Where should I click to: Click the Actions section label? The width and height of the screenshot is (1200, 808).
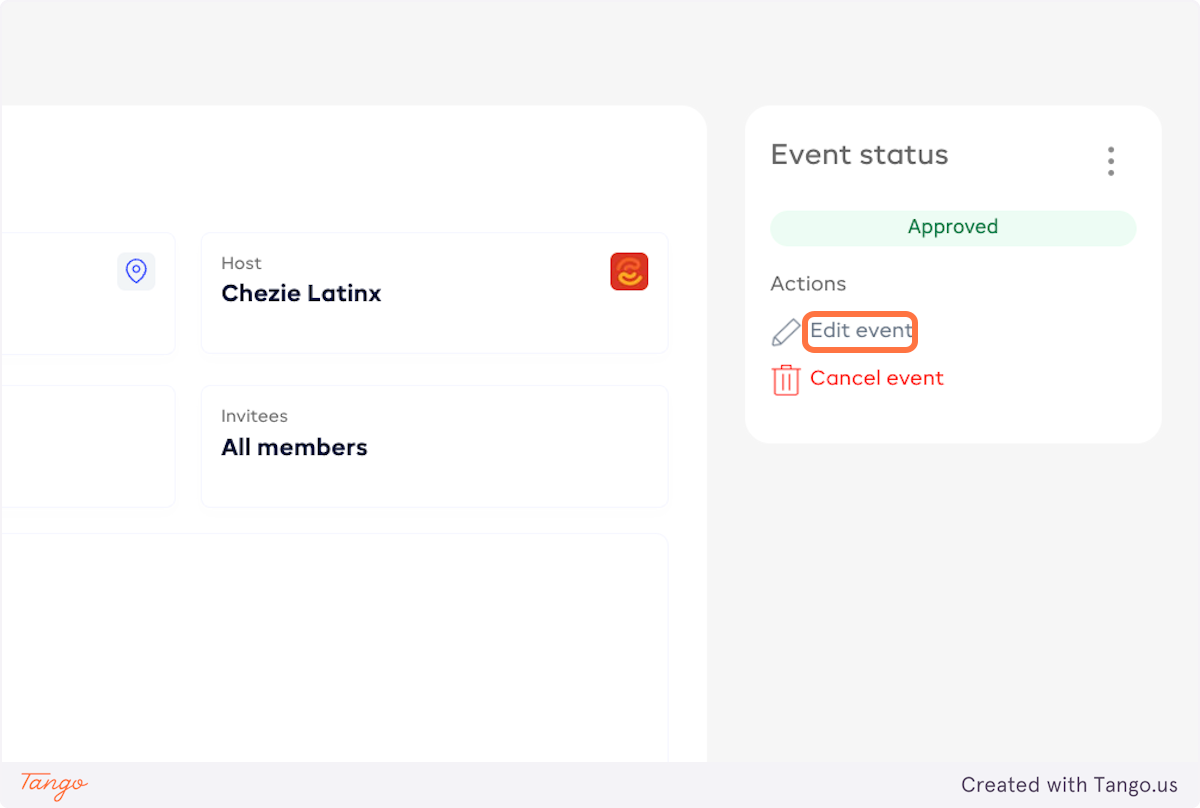tap(808, 284)
